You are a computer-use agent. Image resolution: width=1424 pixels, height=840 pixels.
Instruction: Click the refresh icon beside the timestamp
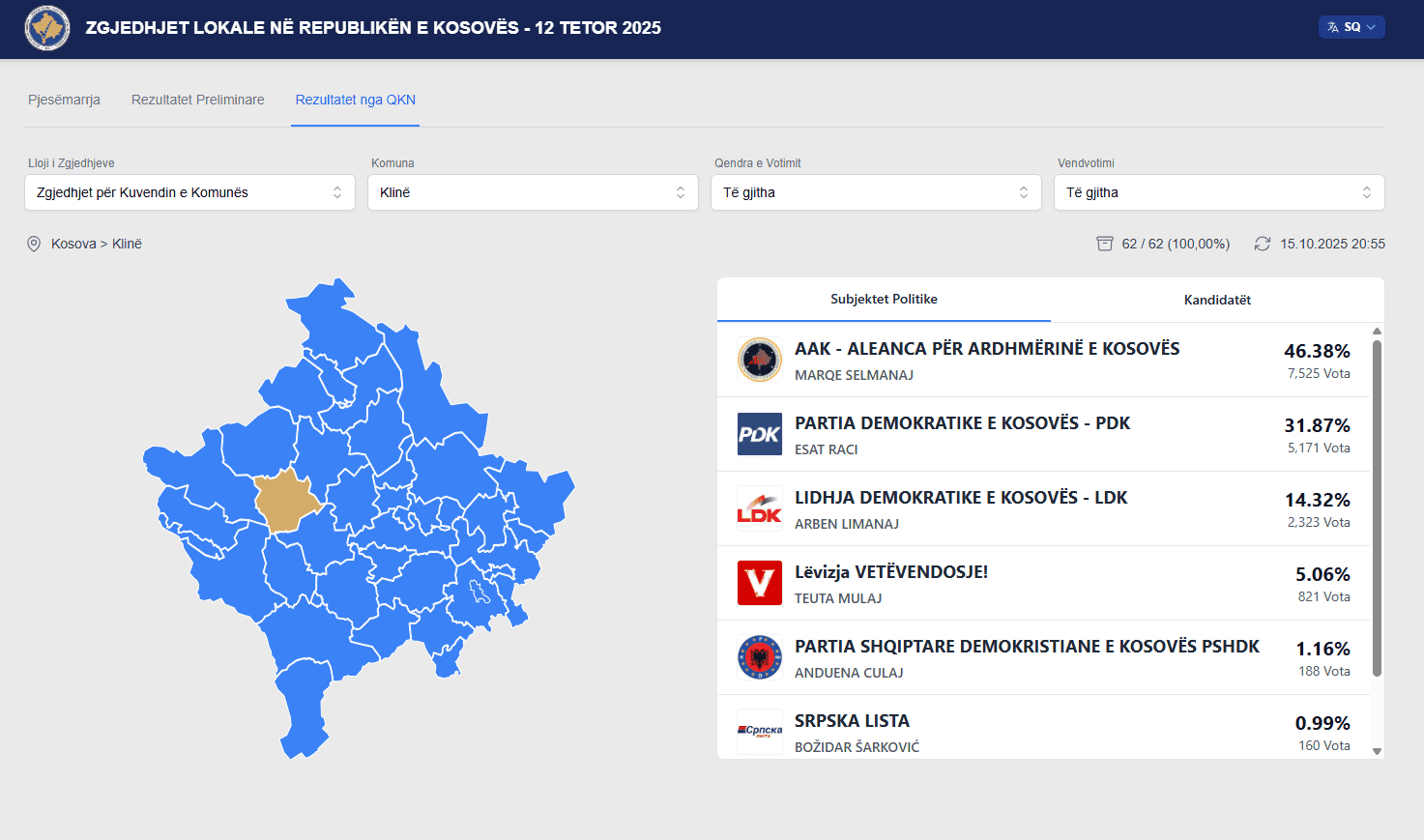pyautogui.click(x=1263, y=244)
